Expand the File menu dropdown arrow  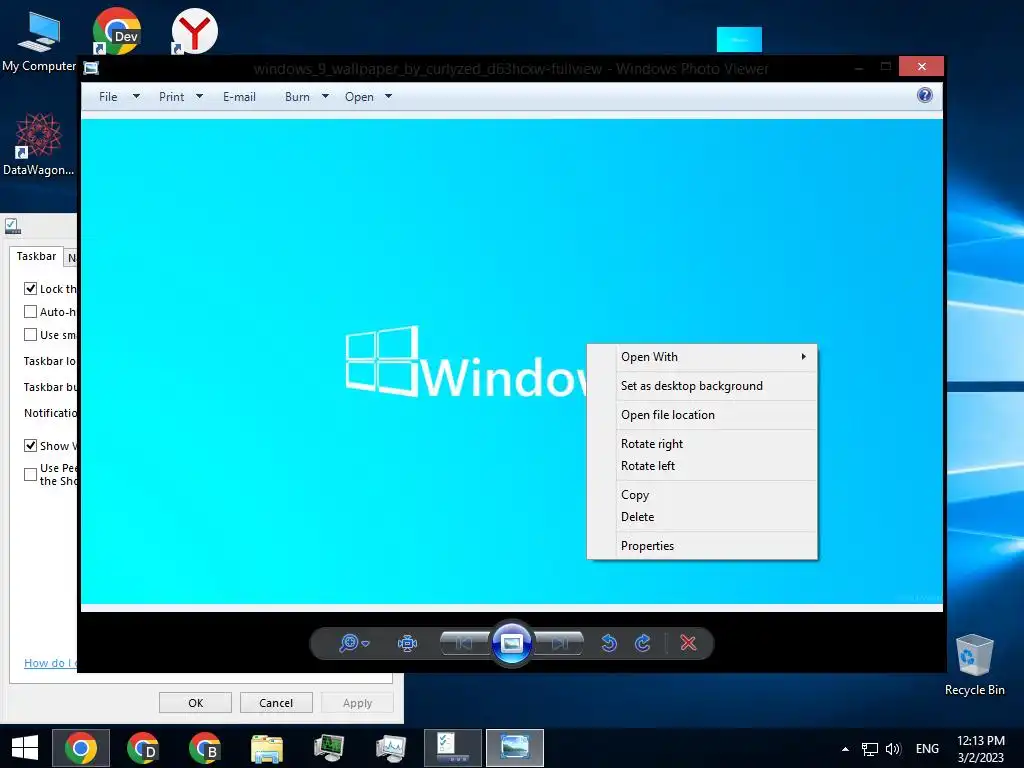[x=136, y=97]
